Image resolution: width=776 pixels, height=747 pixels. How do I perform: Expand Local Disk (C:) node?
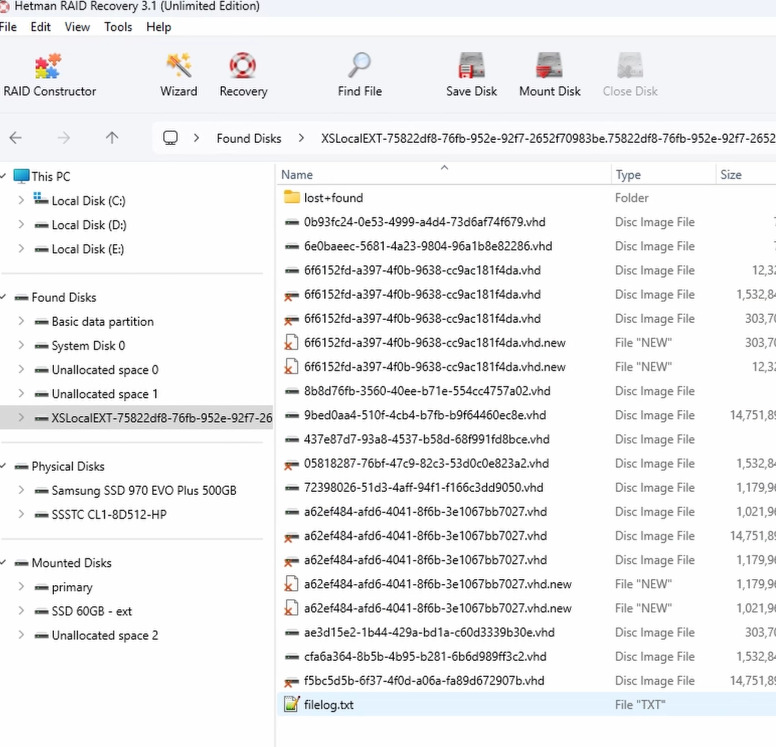coord(21,200)
